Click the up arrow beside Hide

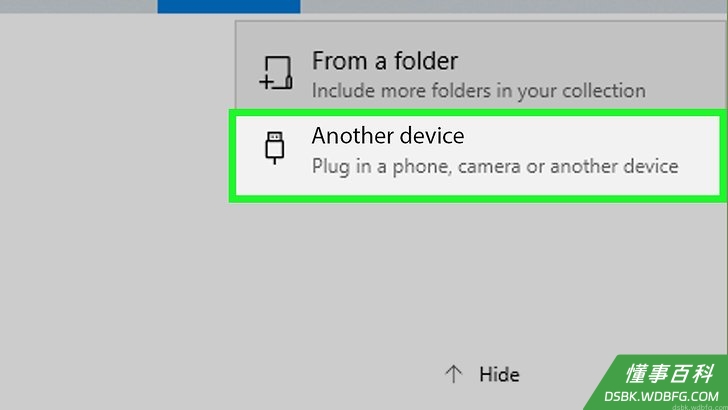point(454,374)
